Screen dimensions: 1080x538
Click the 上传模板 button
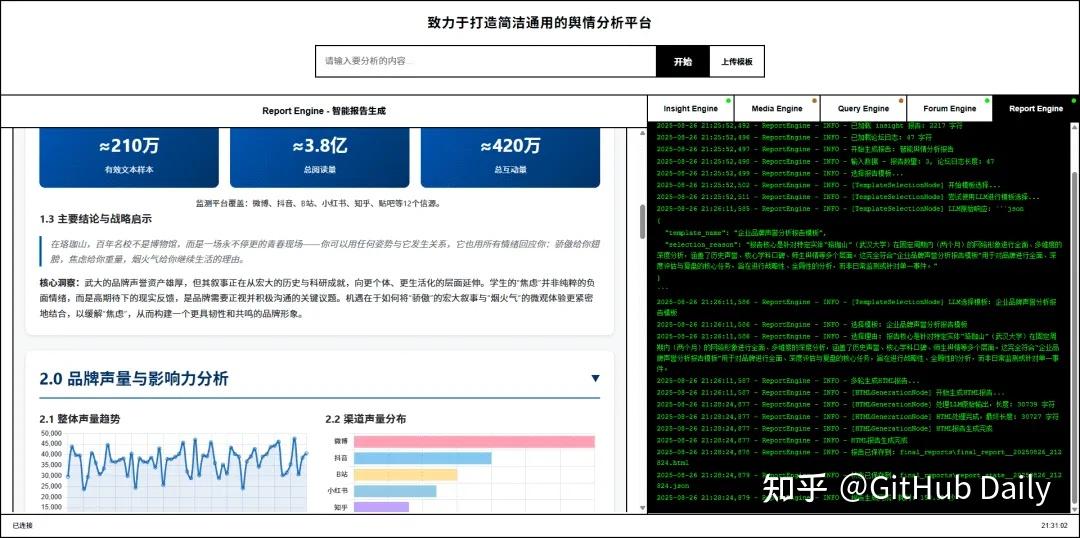(736, 62)
